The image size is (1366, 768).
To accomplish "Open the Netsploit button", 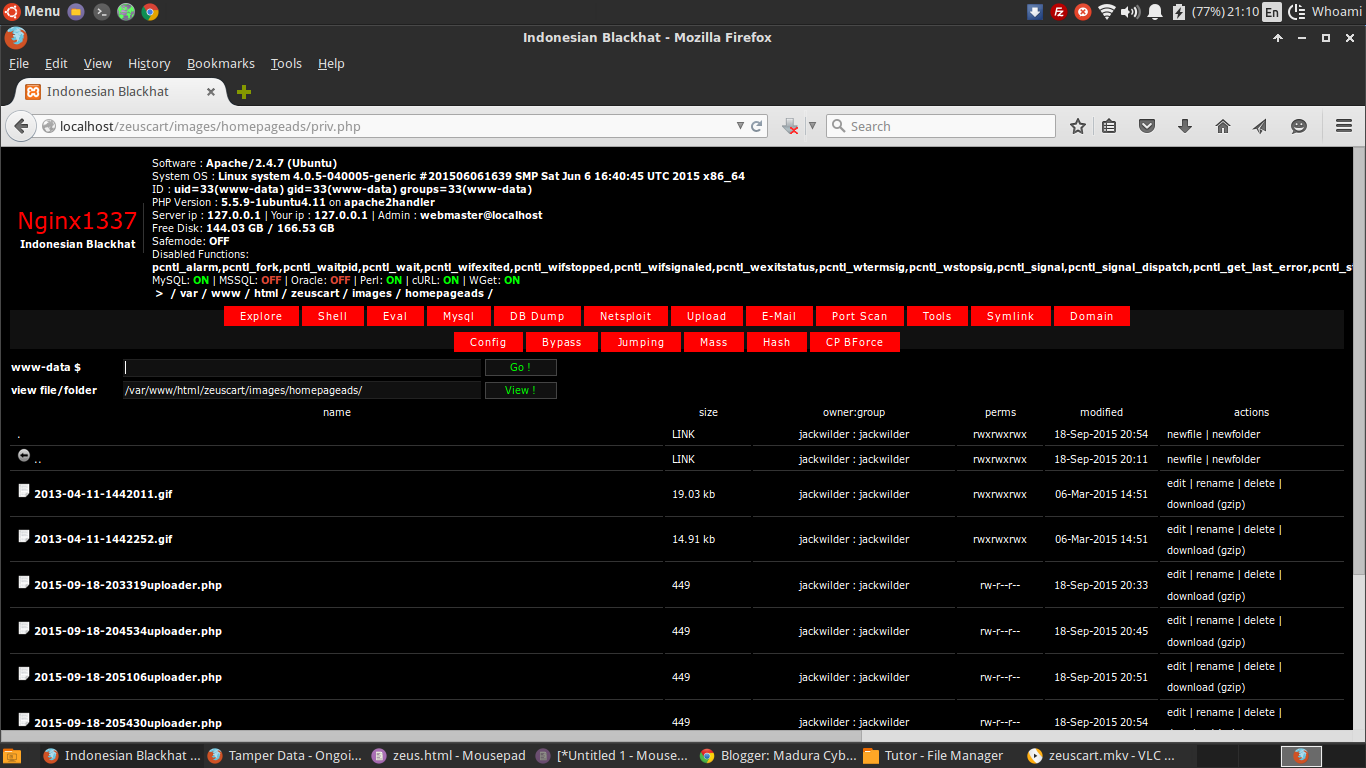I will tap(625, 316).
